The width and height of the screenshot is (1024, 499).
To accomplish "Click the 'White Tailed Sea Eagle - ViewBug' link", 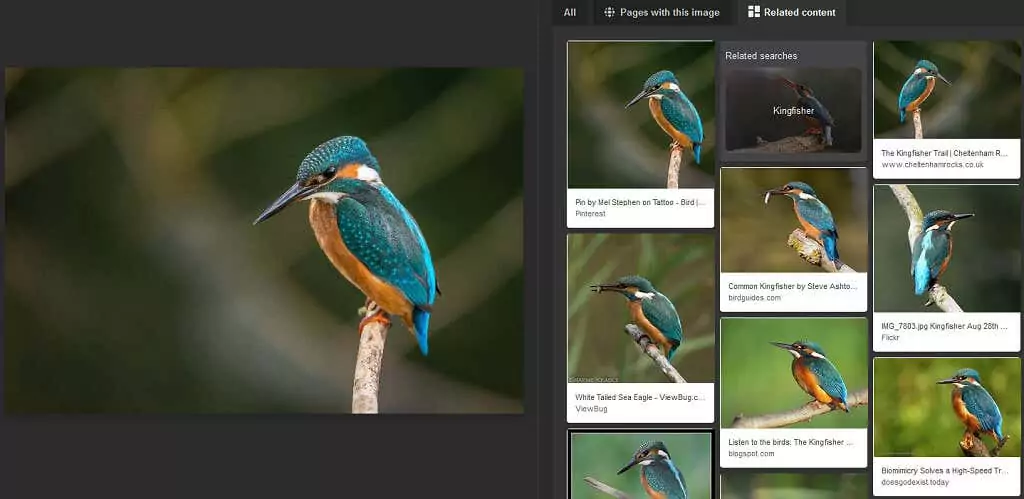I will [639, 397].
